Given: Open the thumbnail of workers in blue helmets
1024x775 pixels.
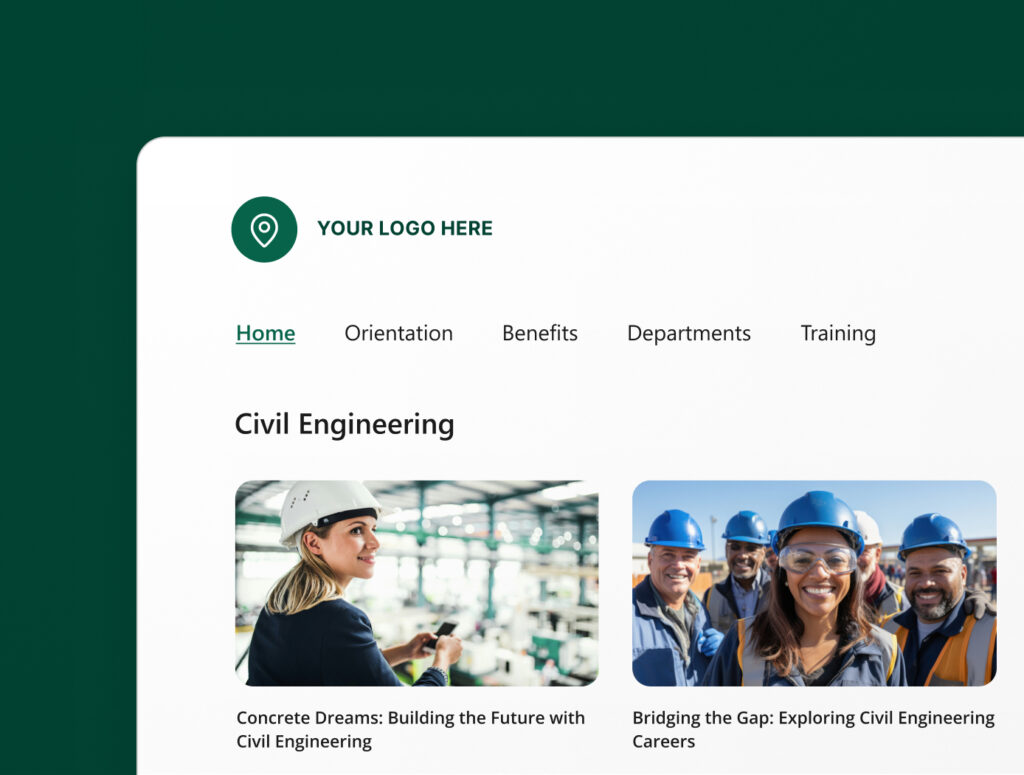Looking at the screenshot, I should [813, 582].
